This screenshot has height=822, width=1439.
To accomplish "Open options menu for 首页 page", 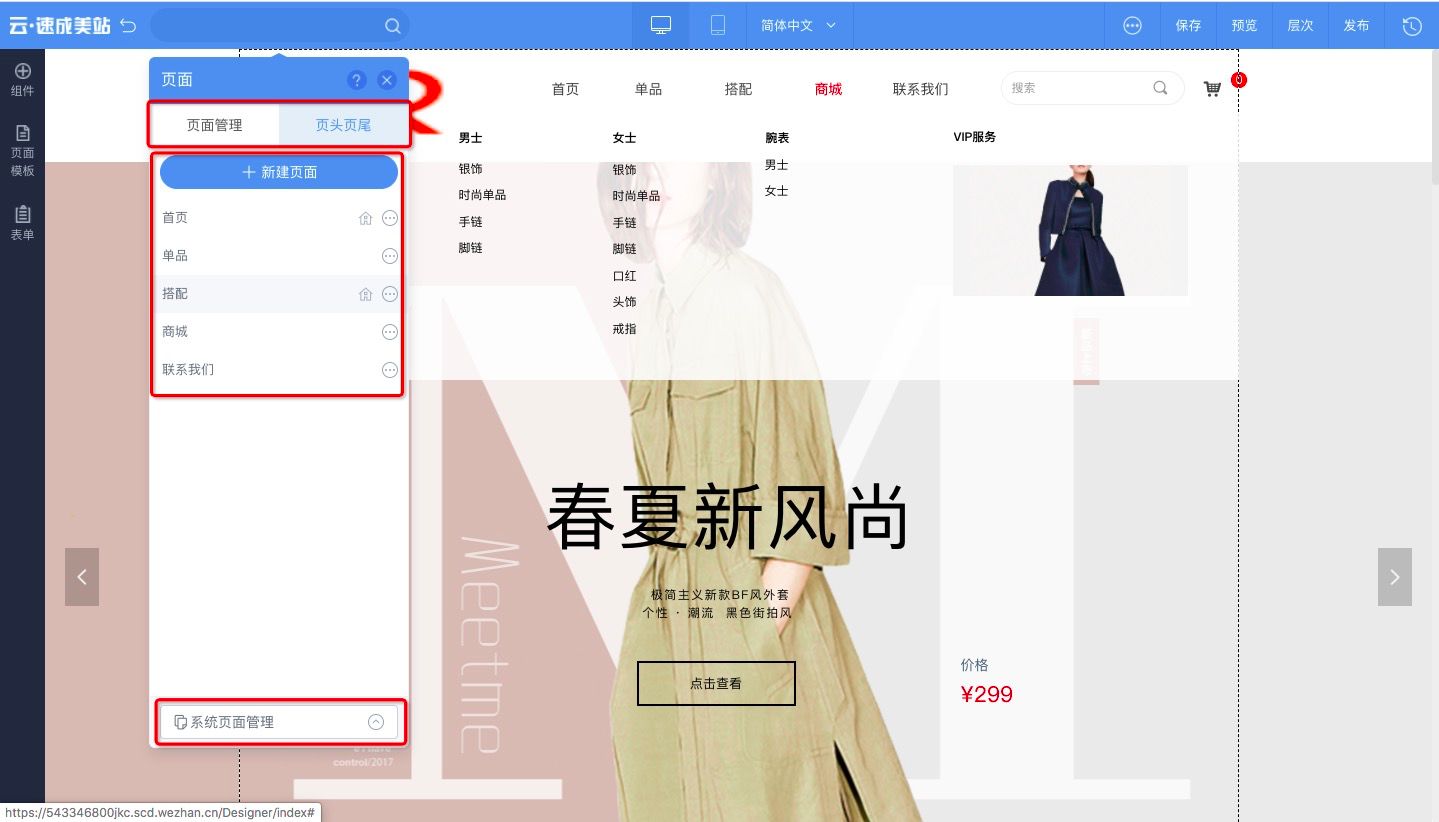I will click(x=390, y=218).
